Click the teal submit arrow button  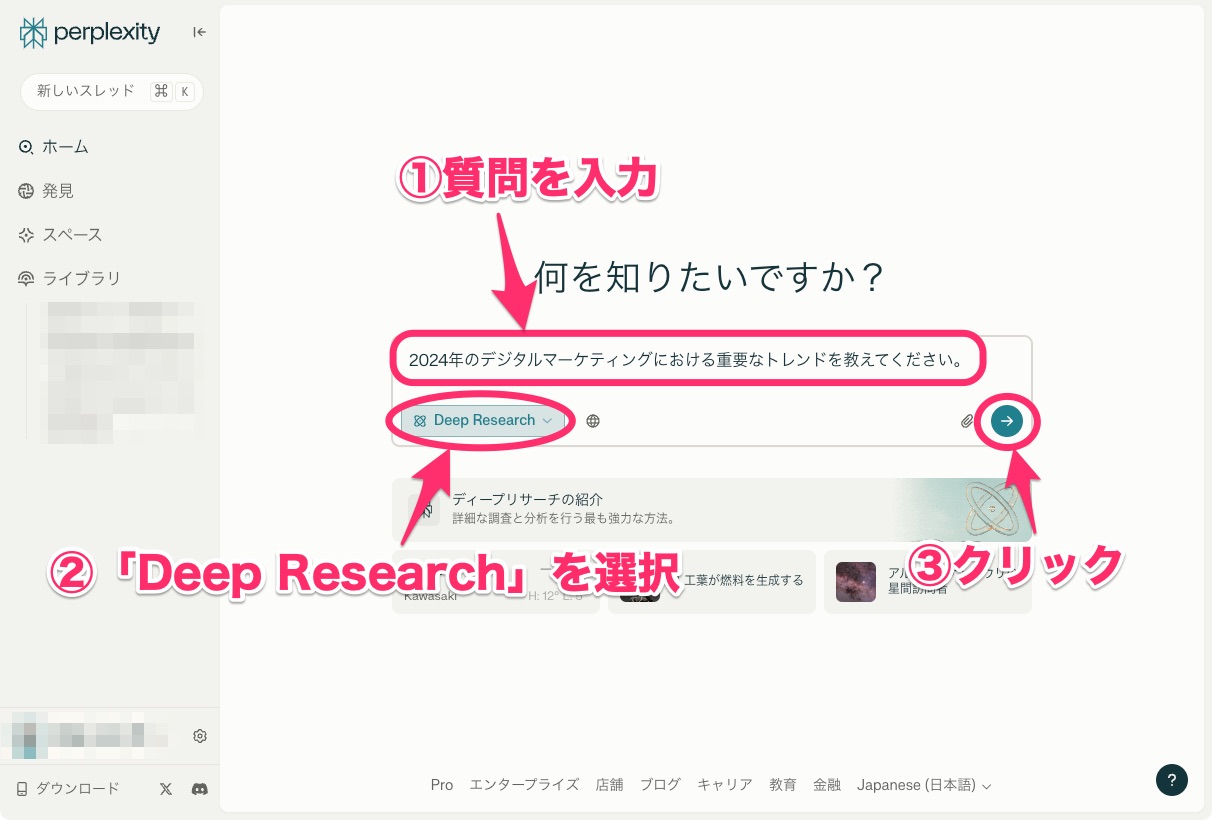click(1006, 421)
